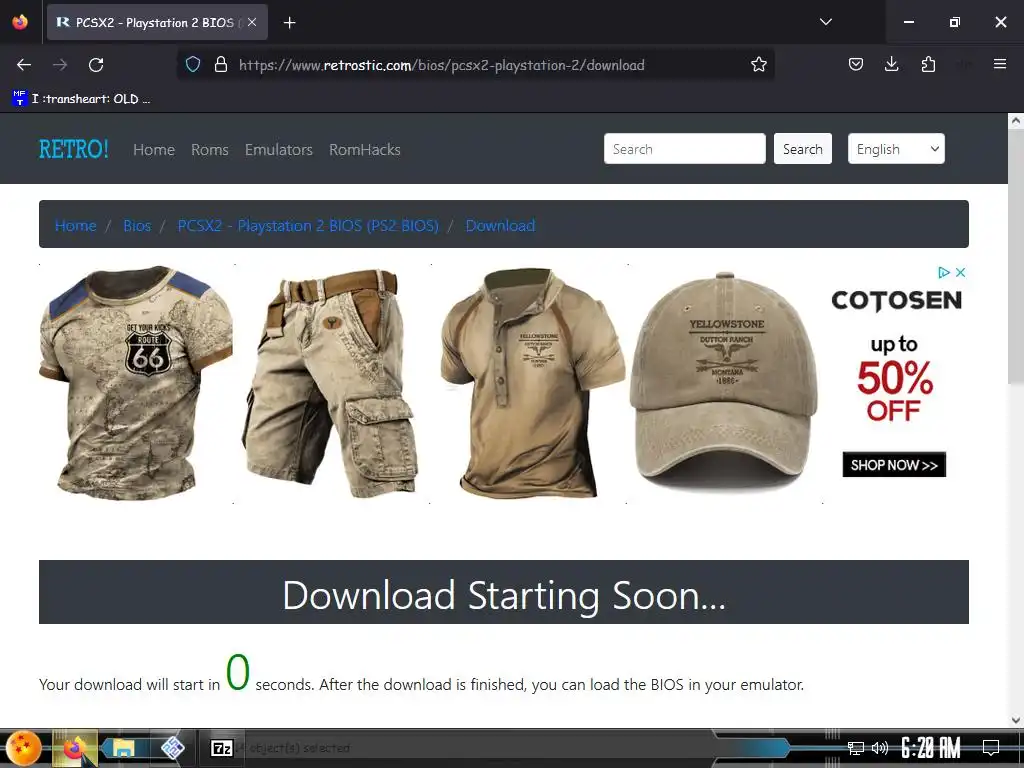Click the RETRO! site logo
Screen dimensions: 1024x768
[x=74, y=149]
